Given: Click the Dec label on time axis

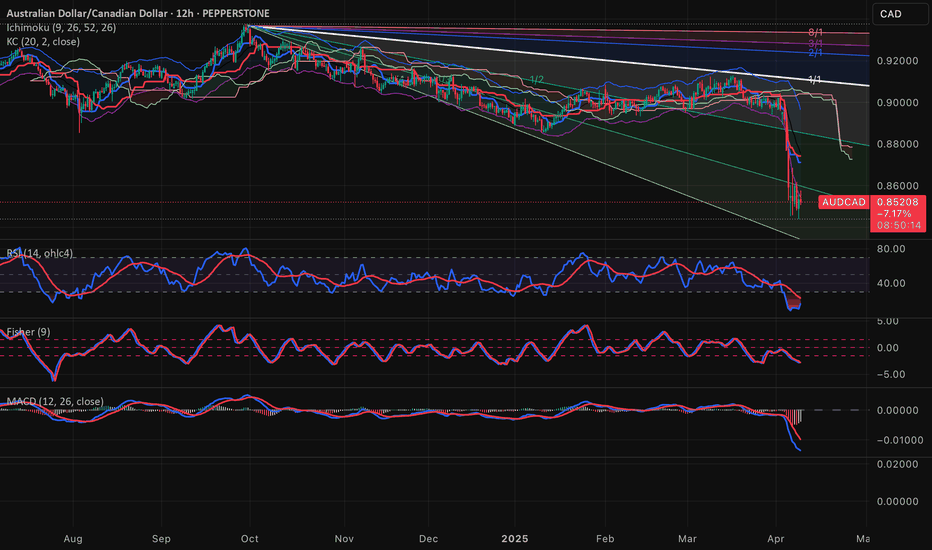Looking at the screenshot, I should coord(428,539).
